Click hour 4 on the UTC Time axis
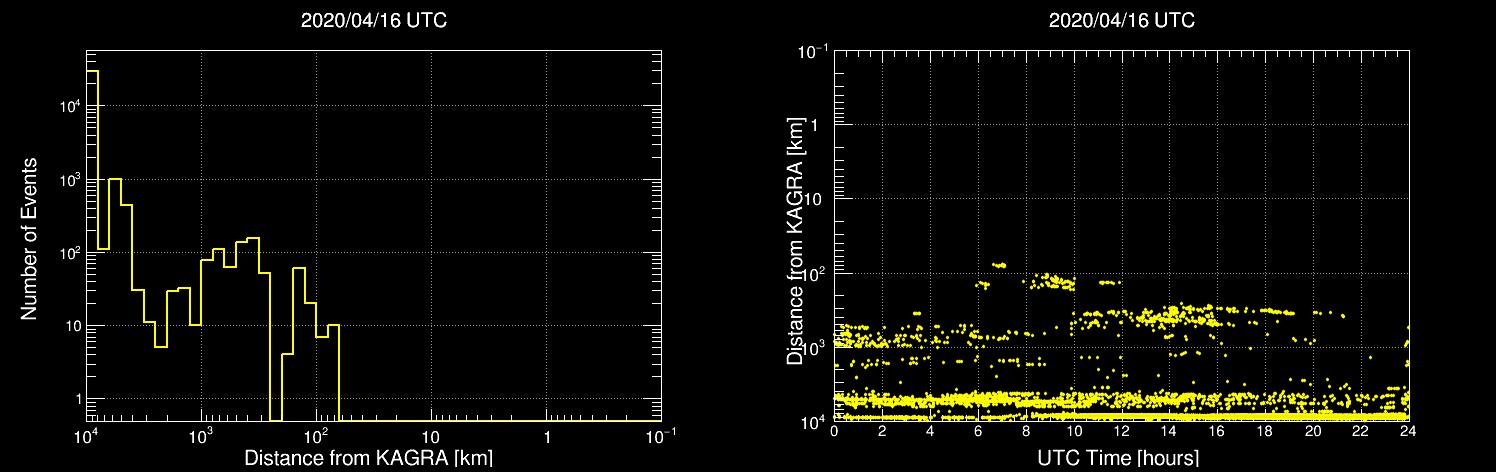This screenshot has height=472, width=1496. coord(930,432)
